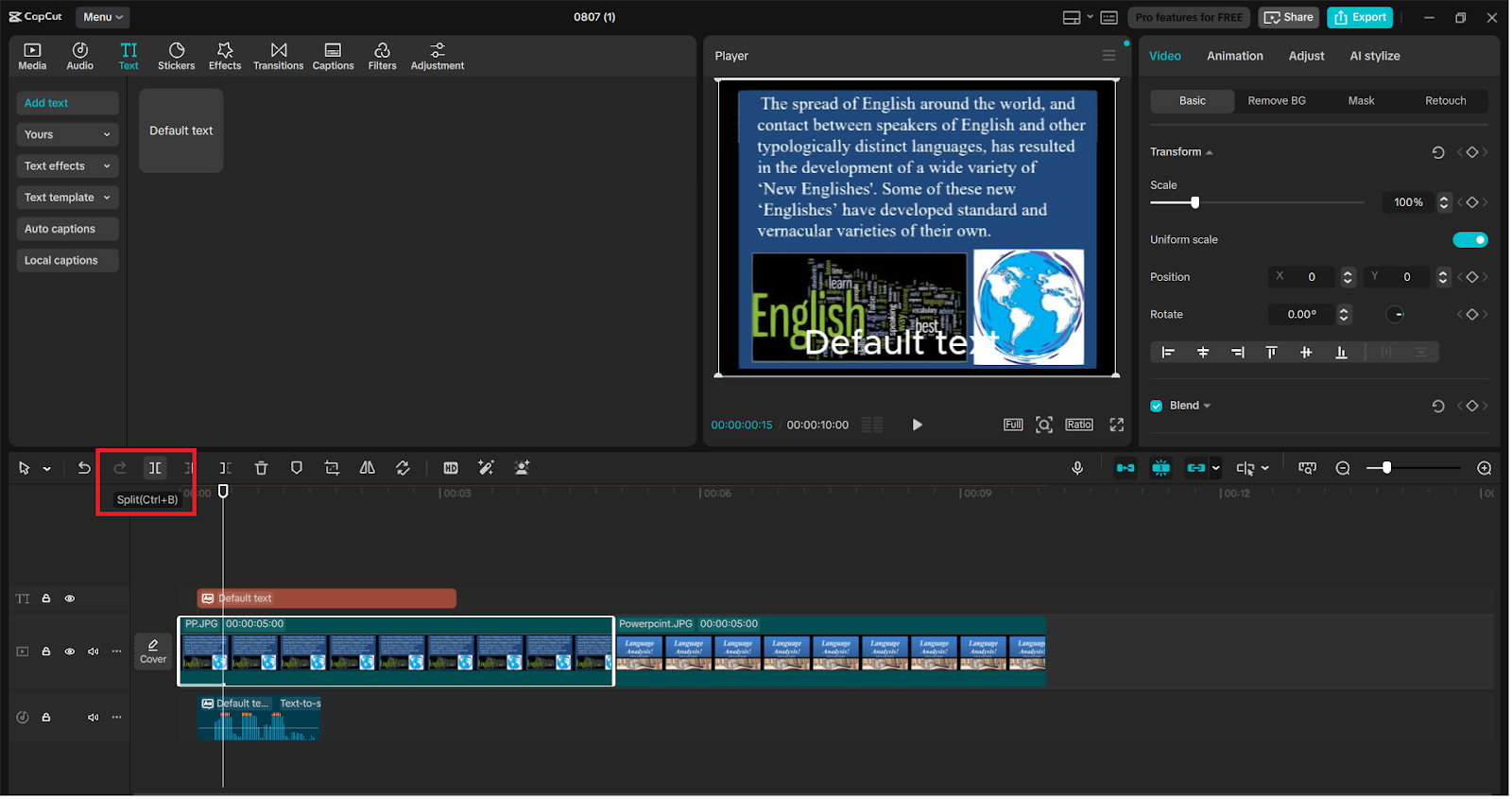This screenshot has height=799, width=1512.
Task: Open the Adjustment panel
Action: pyautogui.click(x=438, y=56)
